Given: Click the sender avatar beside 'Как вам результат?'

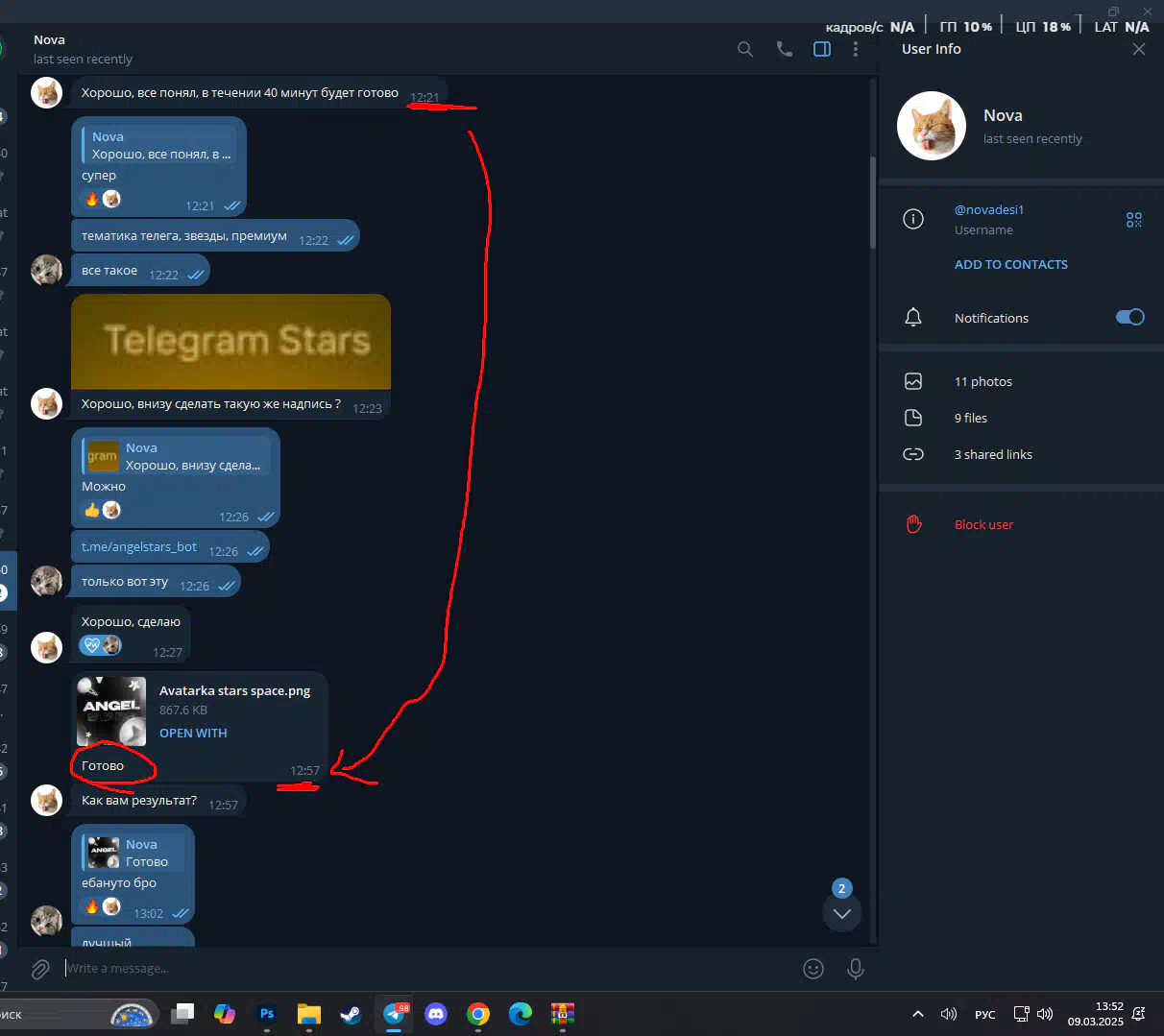Looking at the screenshot, I should [x=46, y=800].
